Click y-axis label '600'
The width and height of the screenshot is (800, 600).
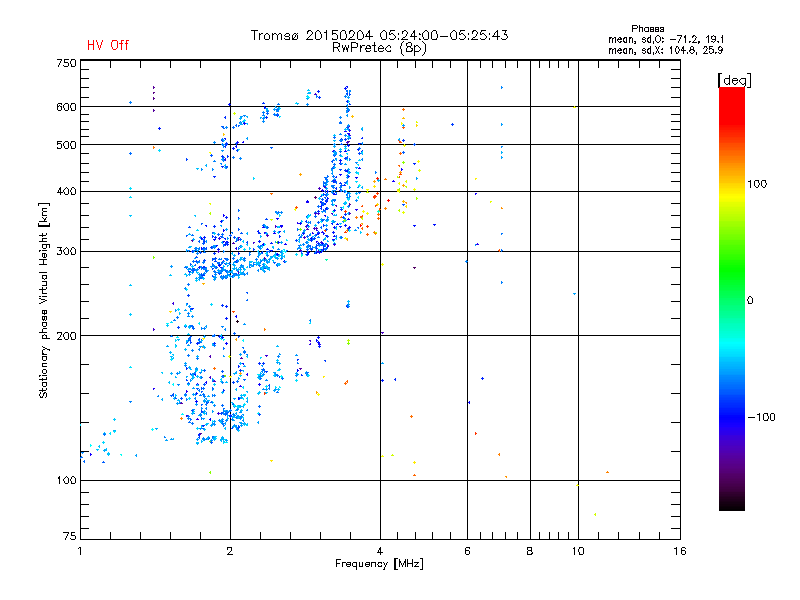tap(66, 107)
